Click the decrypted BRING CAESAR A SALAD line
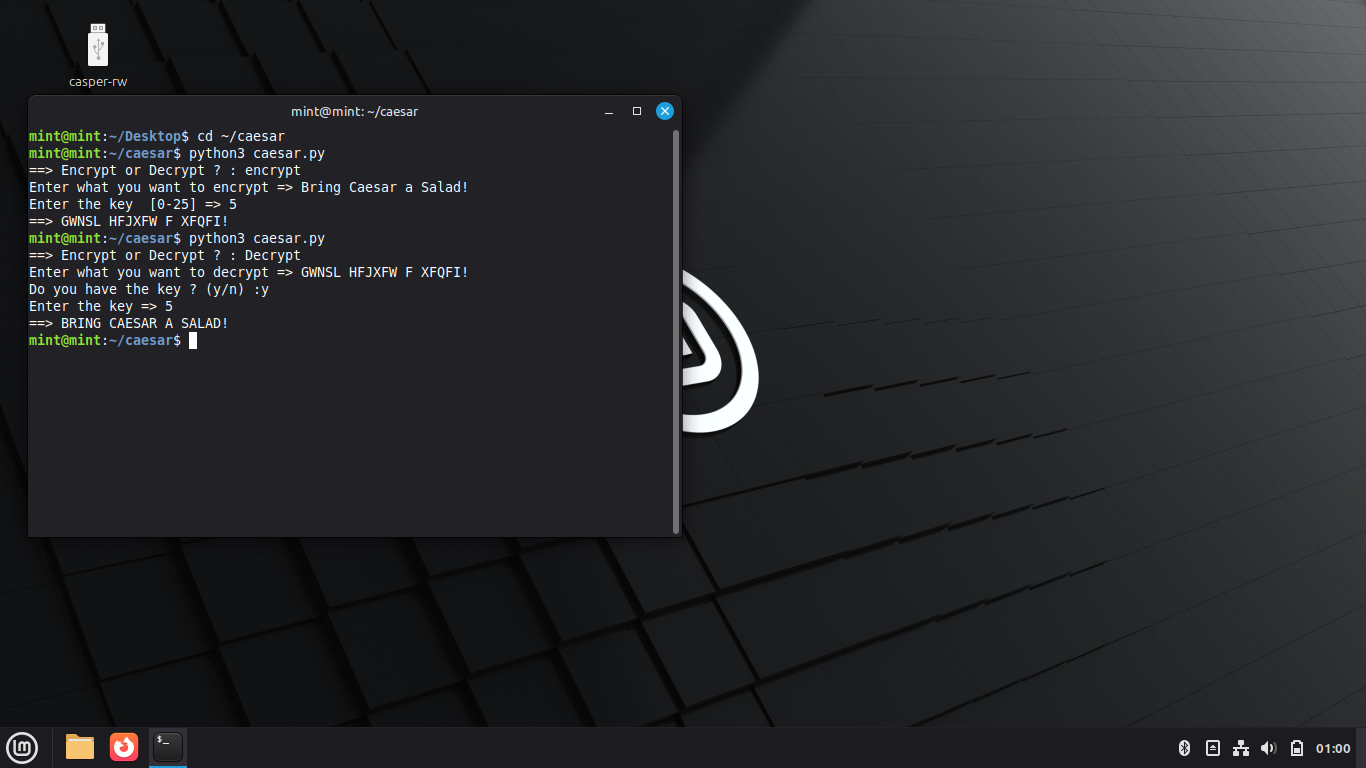This screenshot has width=1366, height=768. click(x=145, y=324)
